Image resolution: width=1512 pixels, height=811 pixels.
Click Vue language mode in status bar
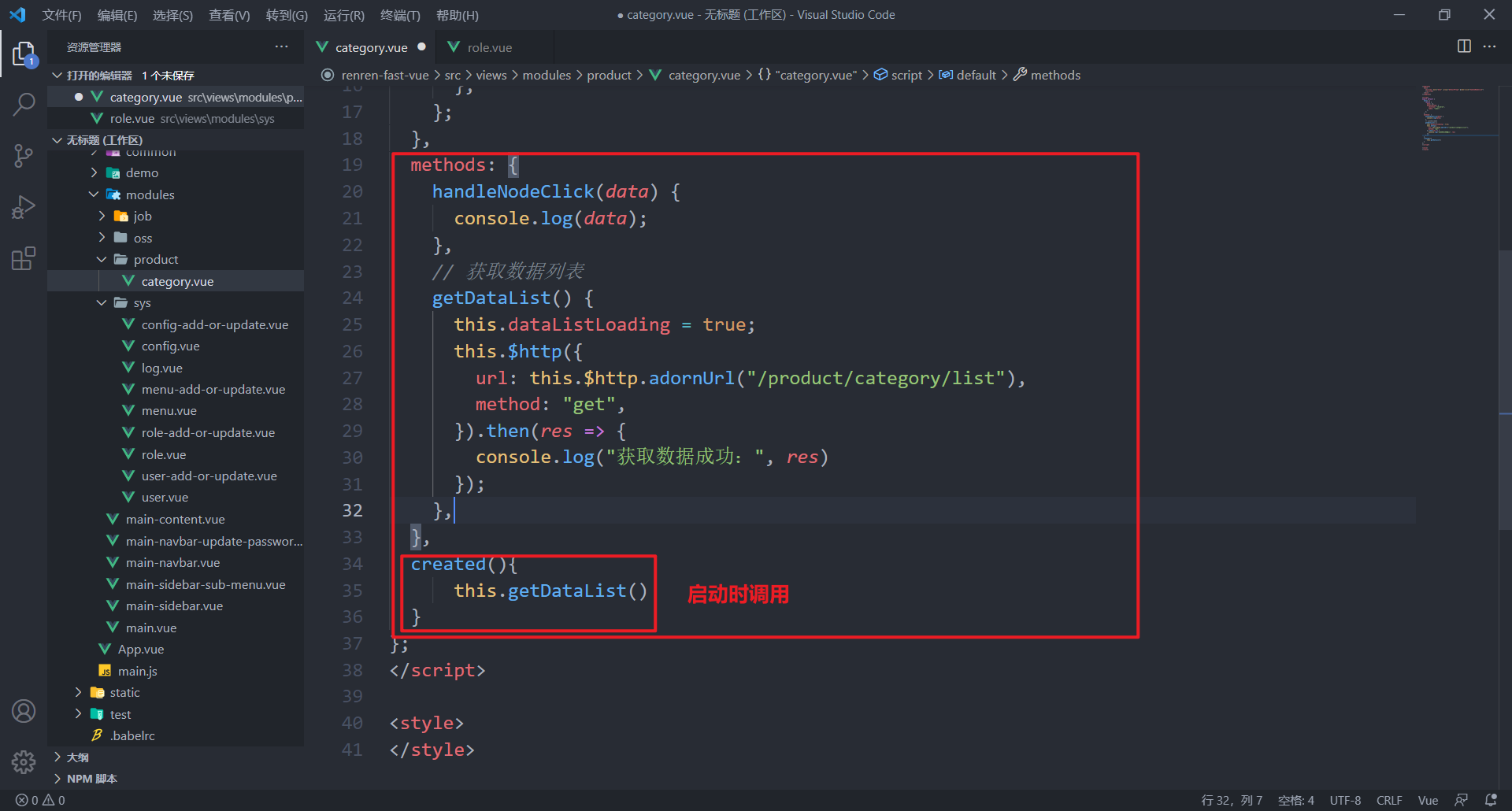click(x=1428, y=800)
